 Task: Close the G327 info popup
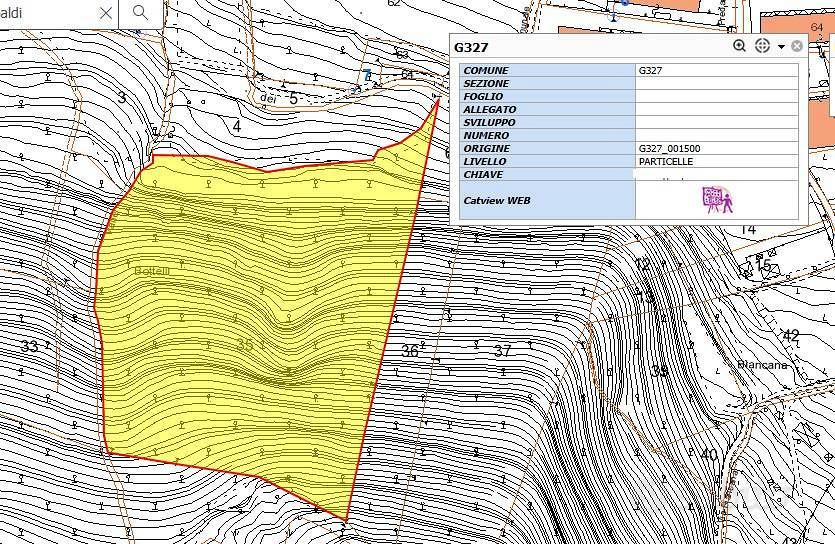click(797, 46)
